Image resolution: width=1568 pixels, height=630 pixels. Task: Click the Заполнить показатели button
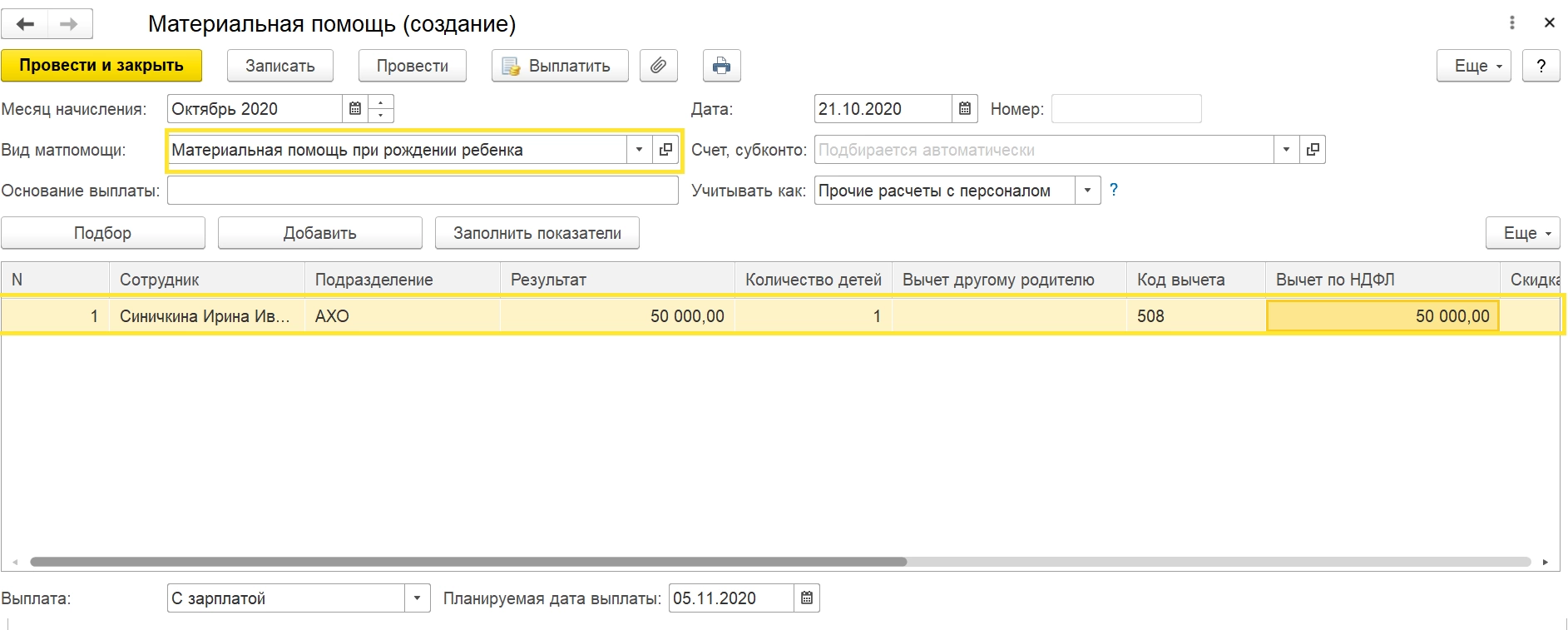pos(537,233)
